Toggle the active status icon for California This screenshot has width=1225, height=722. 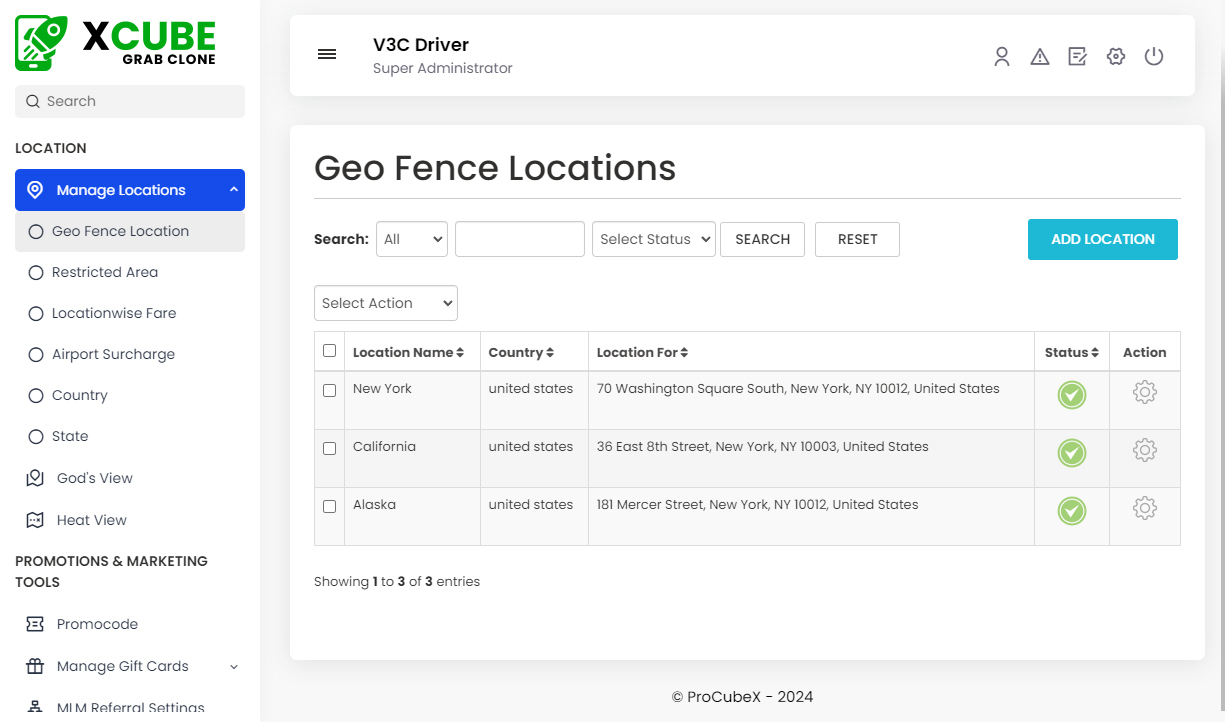pos(1071,452)
